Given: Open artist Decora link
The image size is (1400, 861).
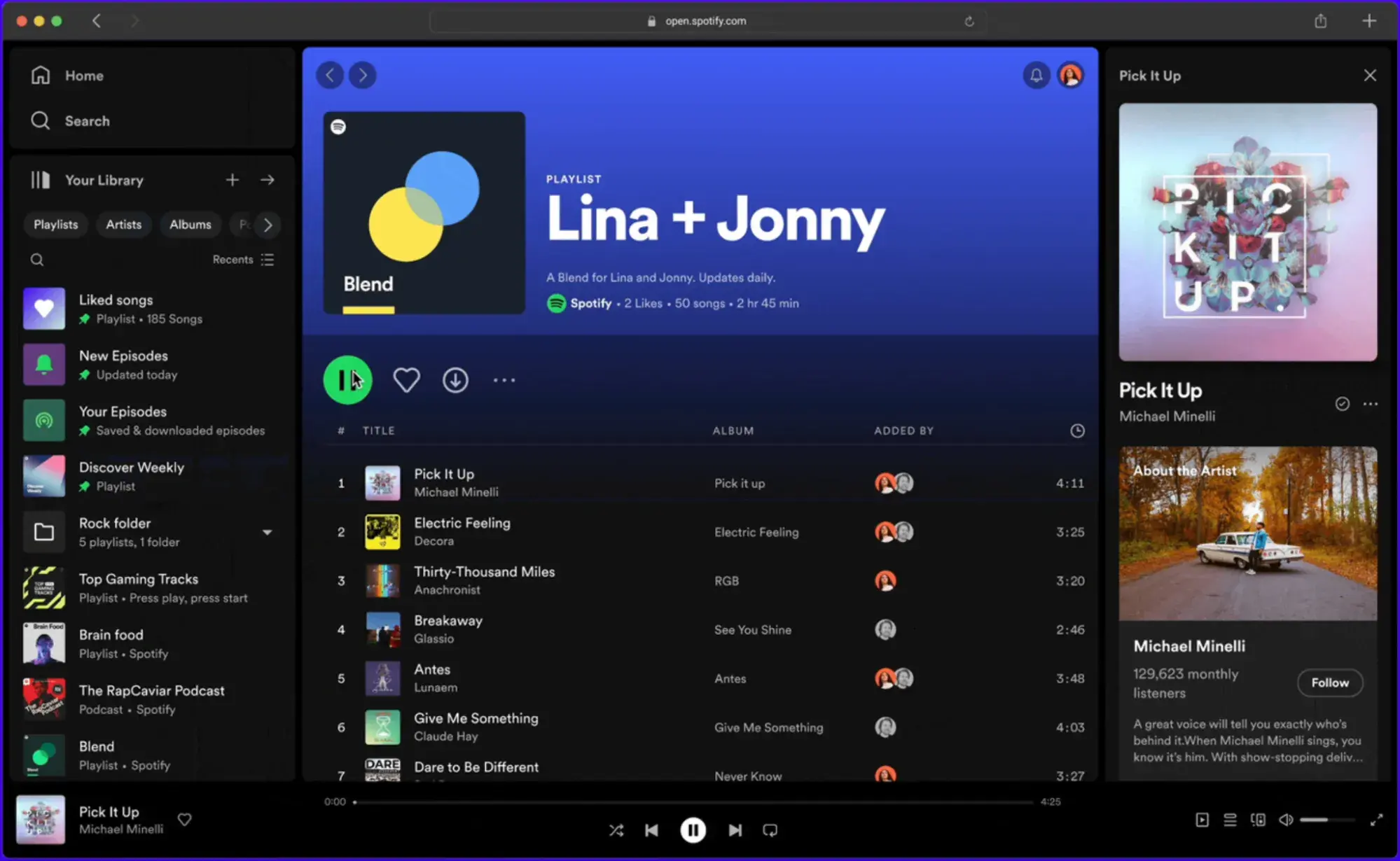Looking at the screenshot, I should (434, 541).
